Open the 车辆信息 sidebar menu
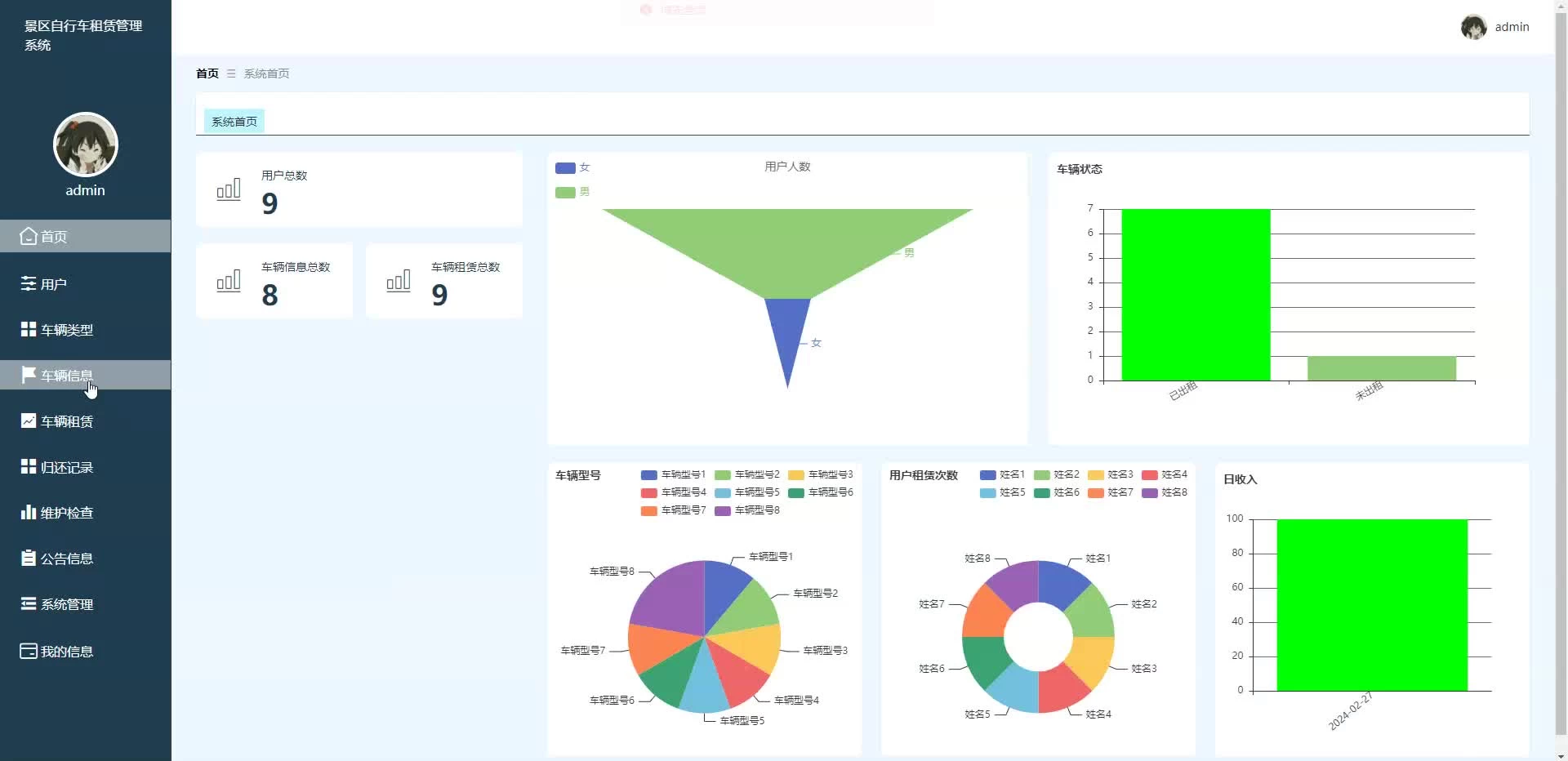The width and height of the screenshot is (1568, 761). click(x=86, y=375)
